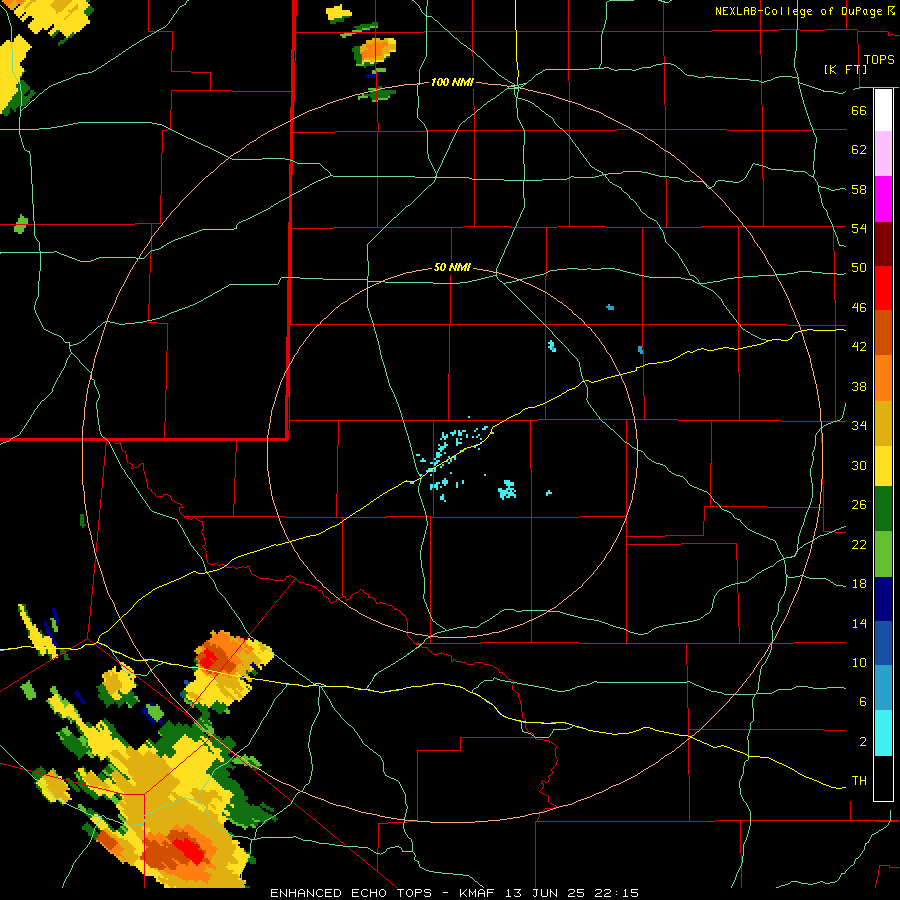Click the medium blue legend swatch
Viewport: 900px width, 900px height.
coord(883,643)
